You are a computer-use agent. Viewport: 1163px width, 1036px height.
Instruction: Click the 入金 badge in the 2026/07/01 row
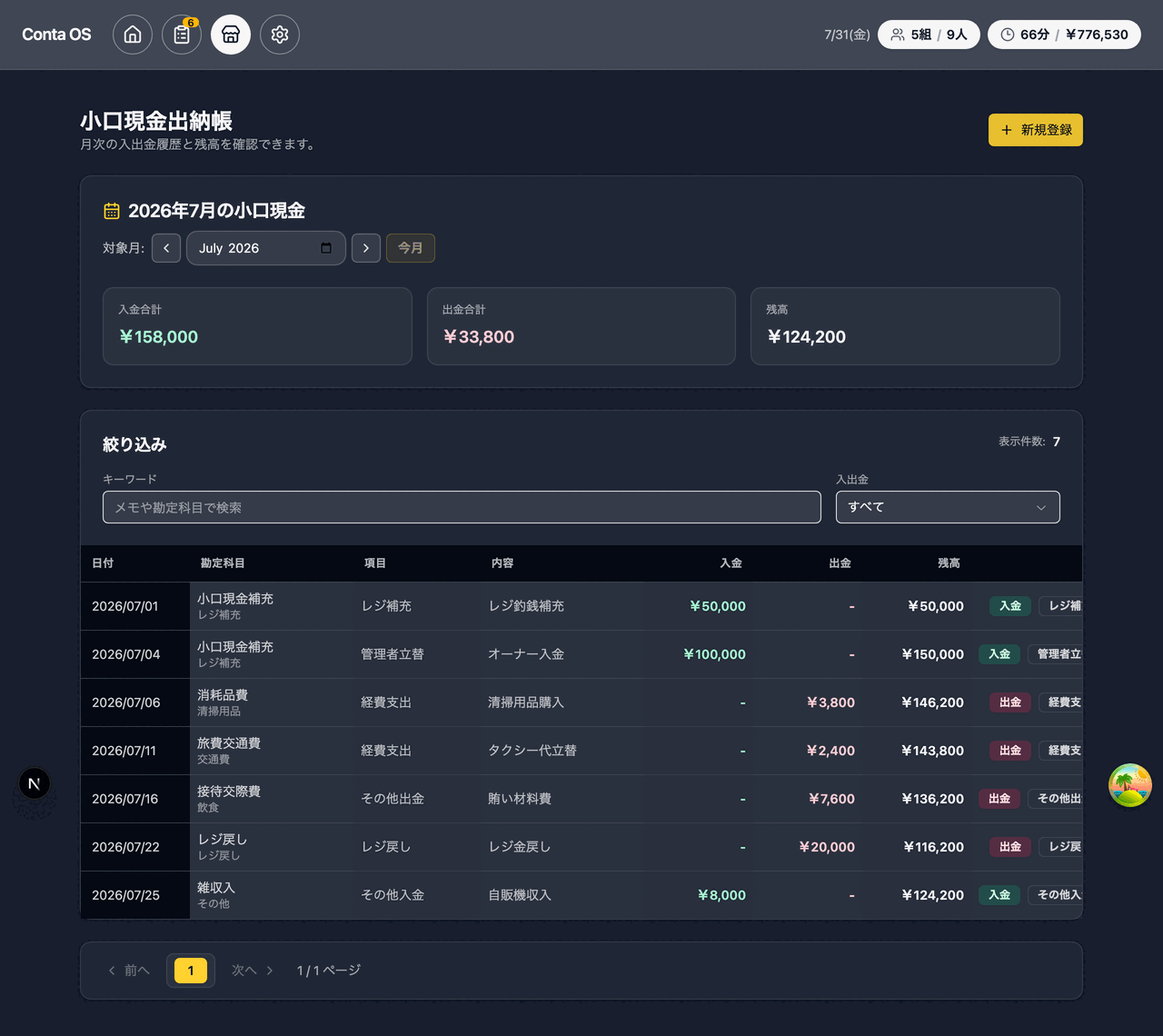pos(1010,606)
